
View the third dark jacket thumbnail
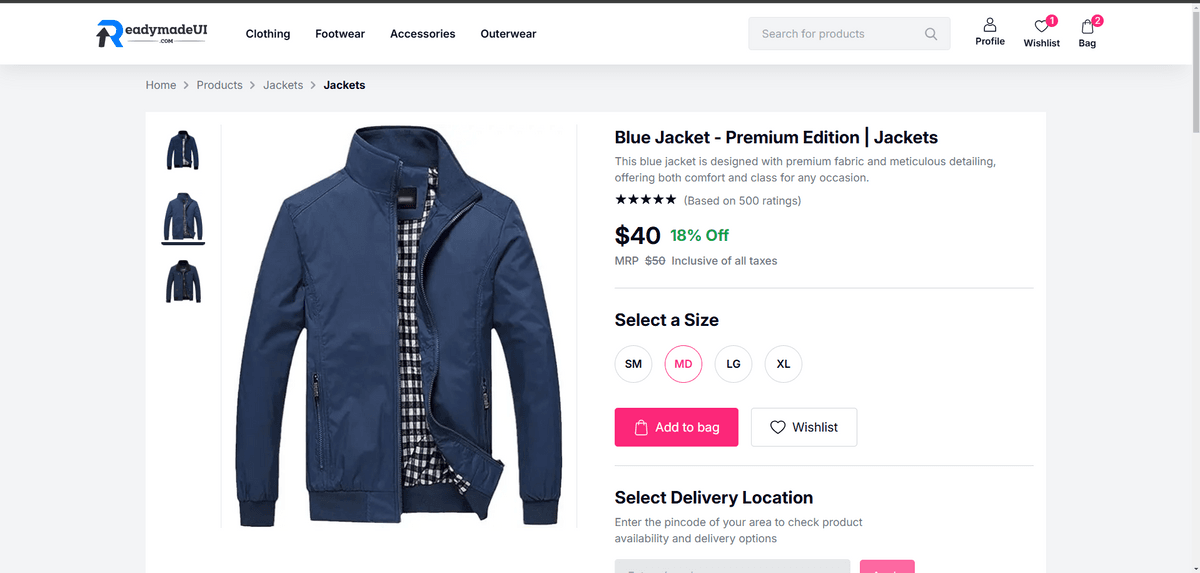(183, 281)
